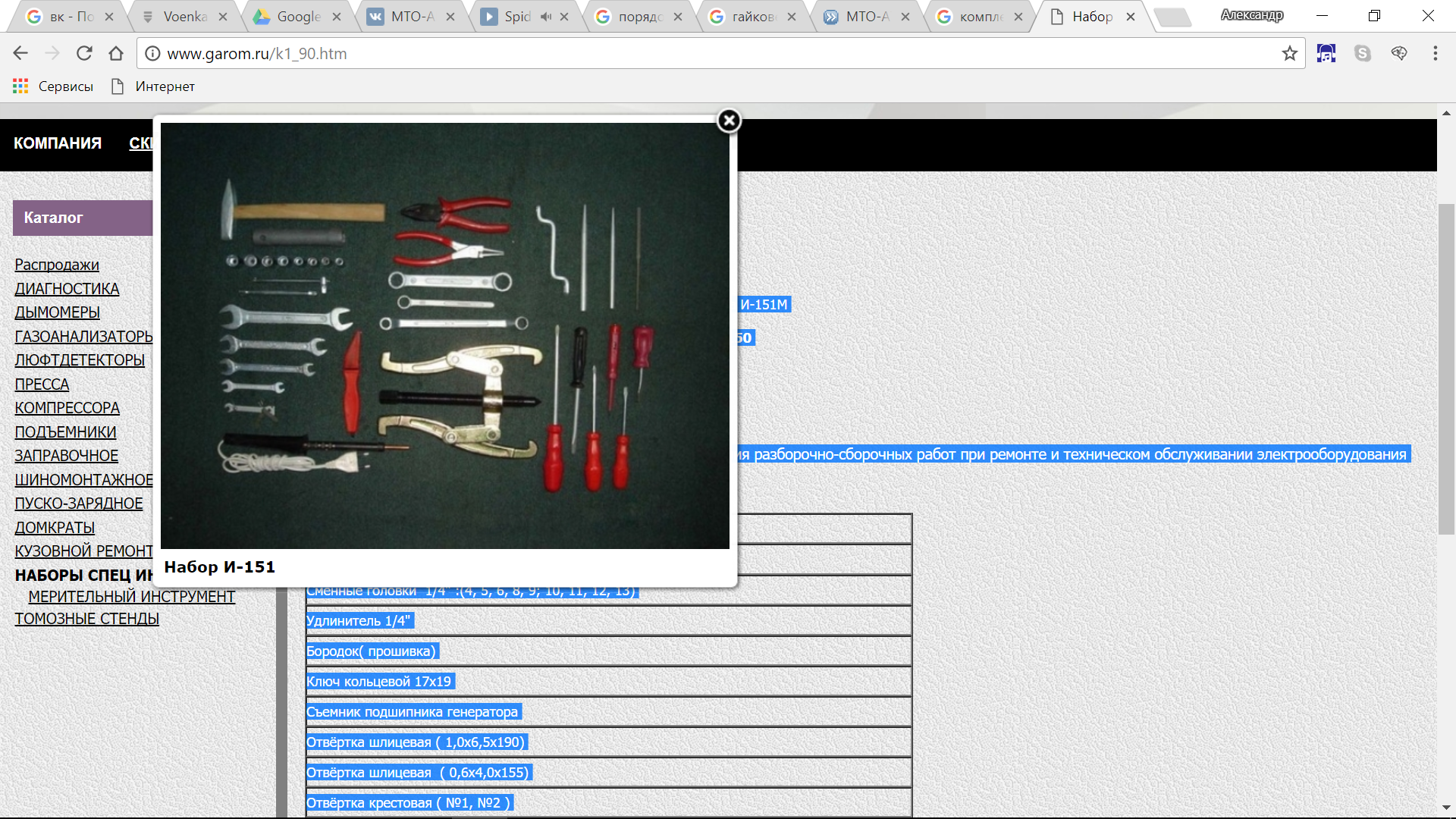The image size is (1456, 819).
Task: Click the music extension icon in toolbar
Action: 1326,53
